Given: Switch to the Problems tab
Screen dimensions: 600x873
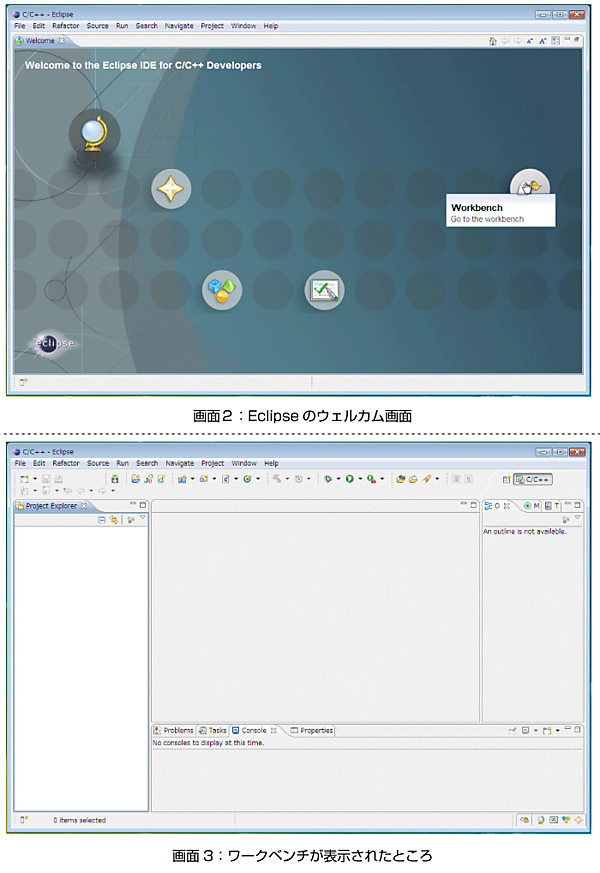Looking at the screenshot, I should pyautogui.click(x=174, y=730).
